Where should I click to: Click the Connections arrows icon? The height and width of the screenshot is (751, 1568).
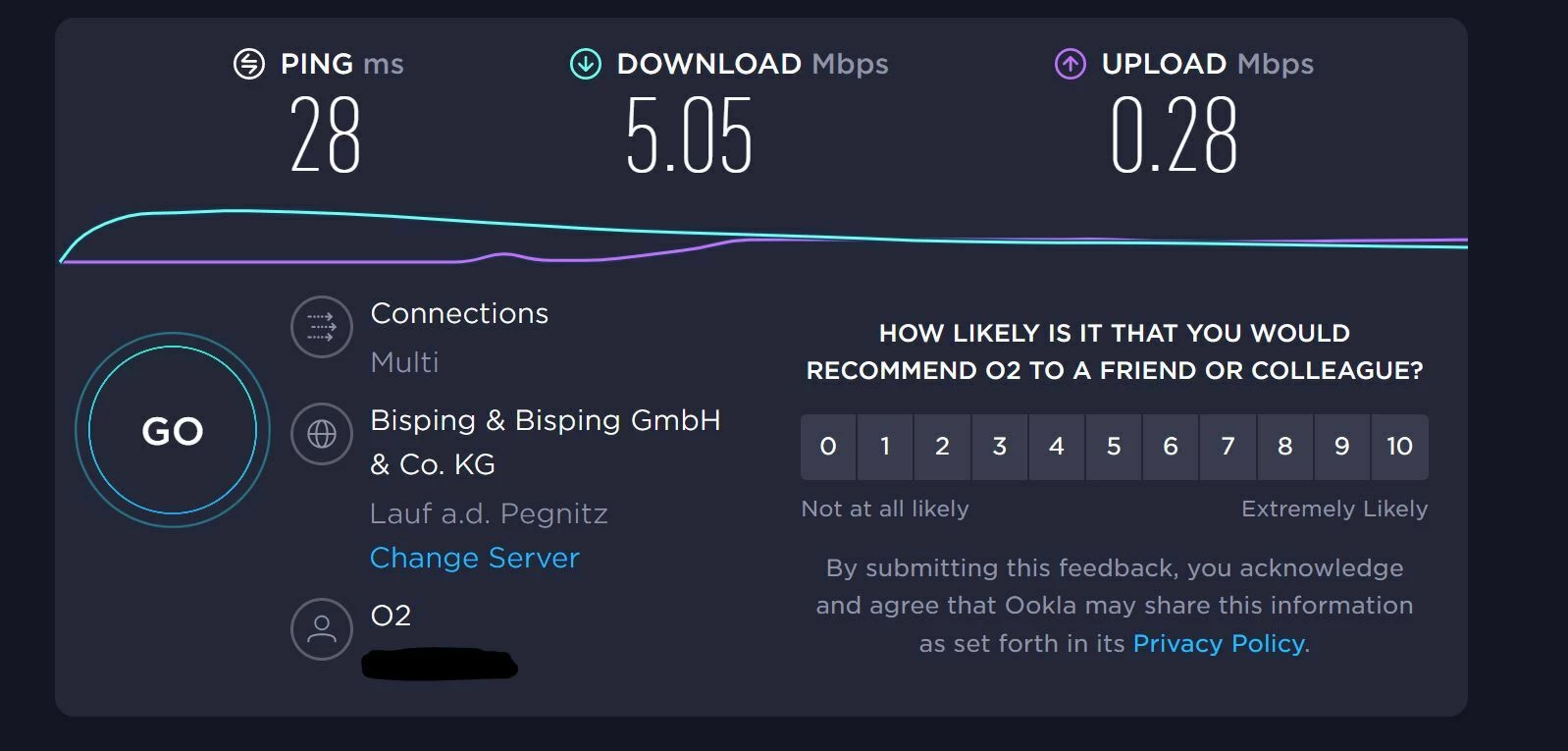click(x=321, y=326)
